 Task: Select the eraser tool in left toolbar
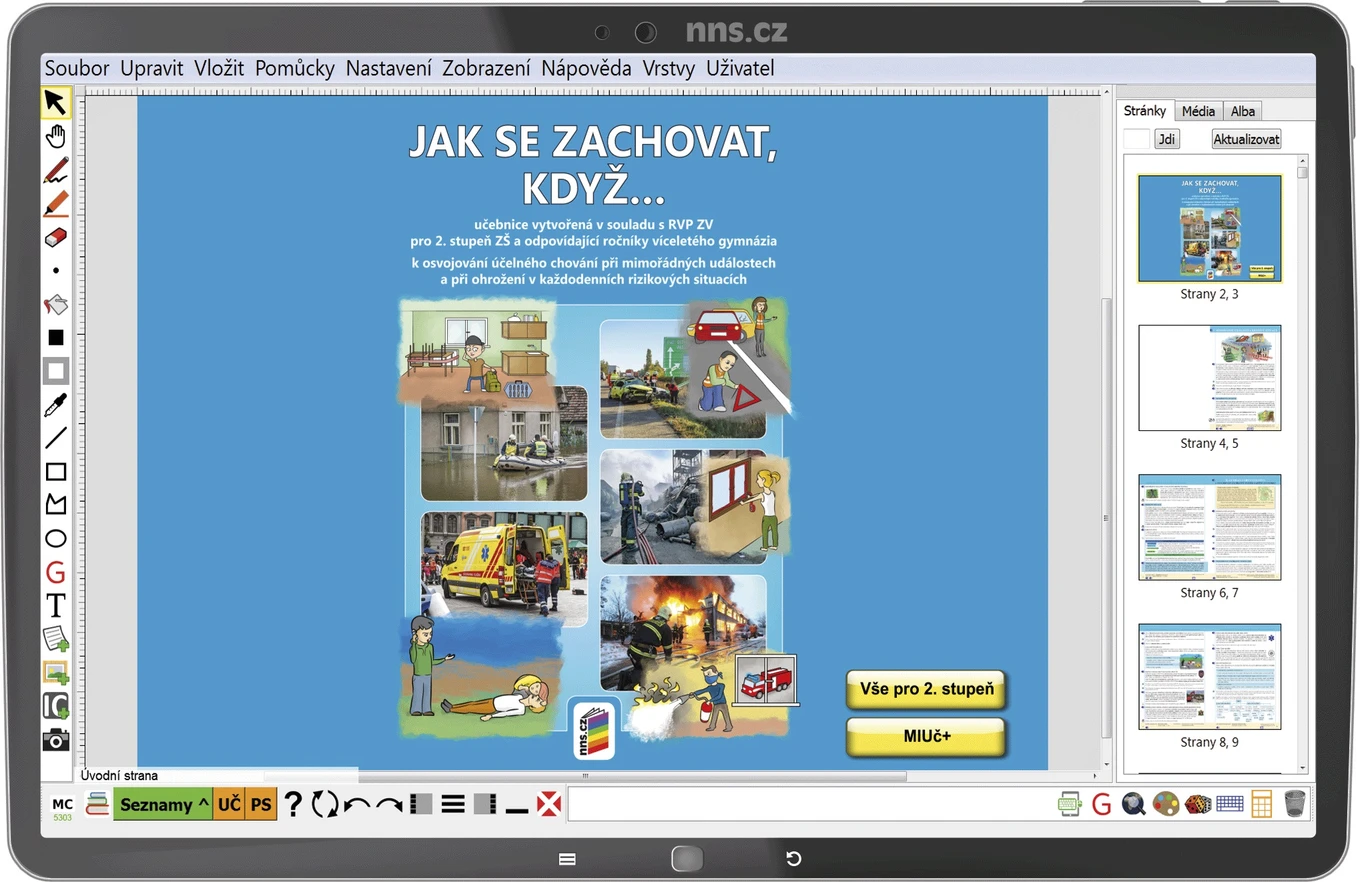(x=56, y=236)
